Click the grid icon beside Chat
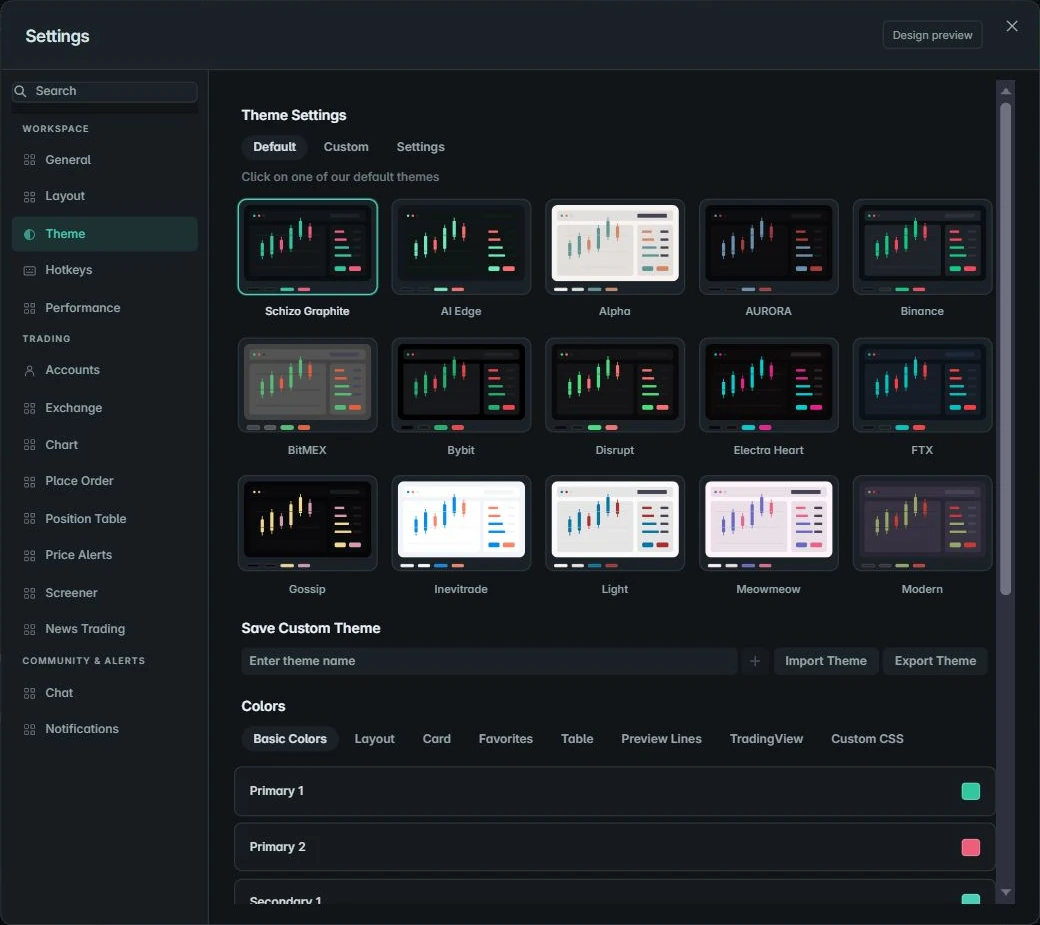This screenshot has width=1040, height=925. [x=29, y=693]
